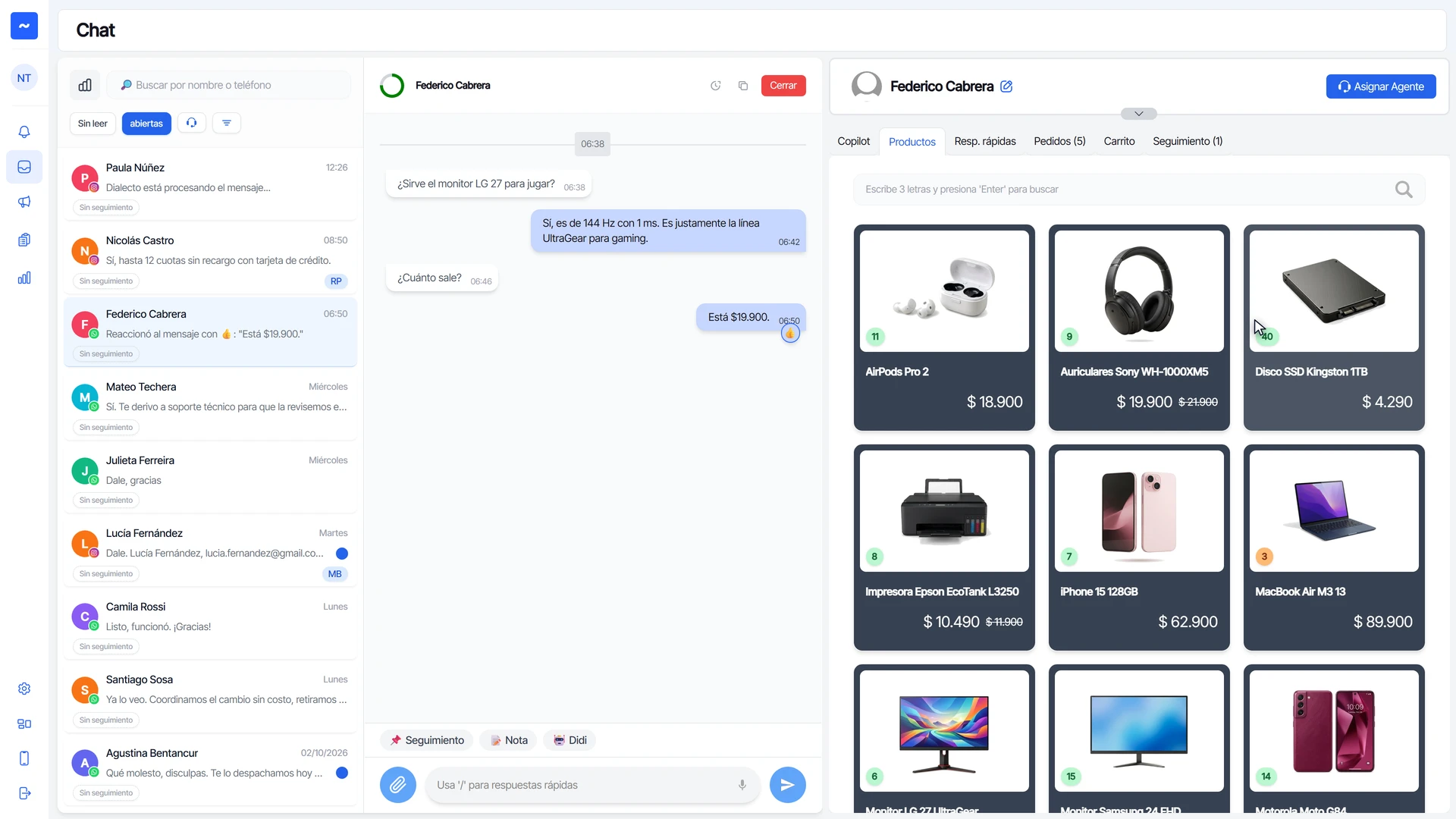Switch to the Copilot tab
1456x819 pixels.
853,141
